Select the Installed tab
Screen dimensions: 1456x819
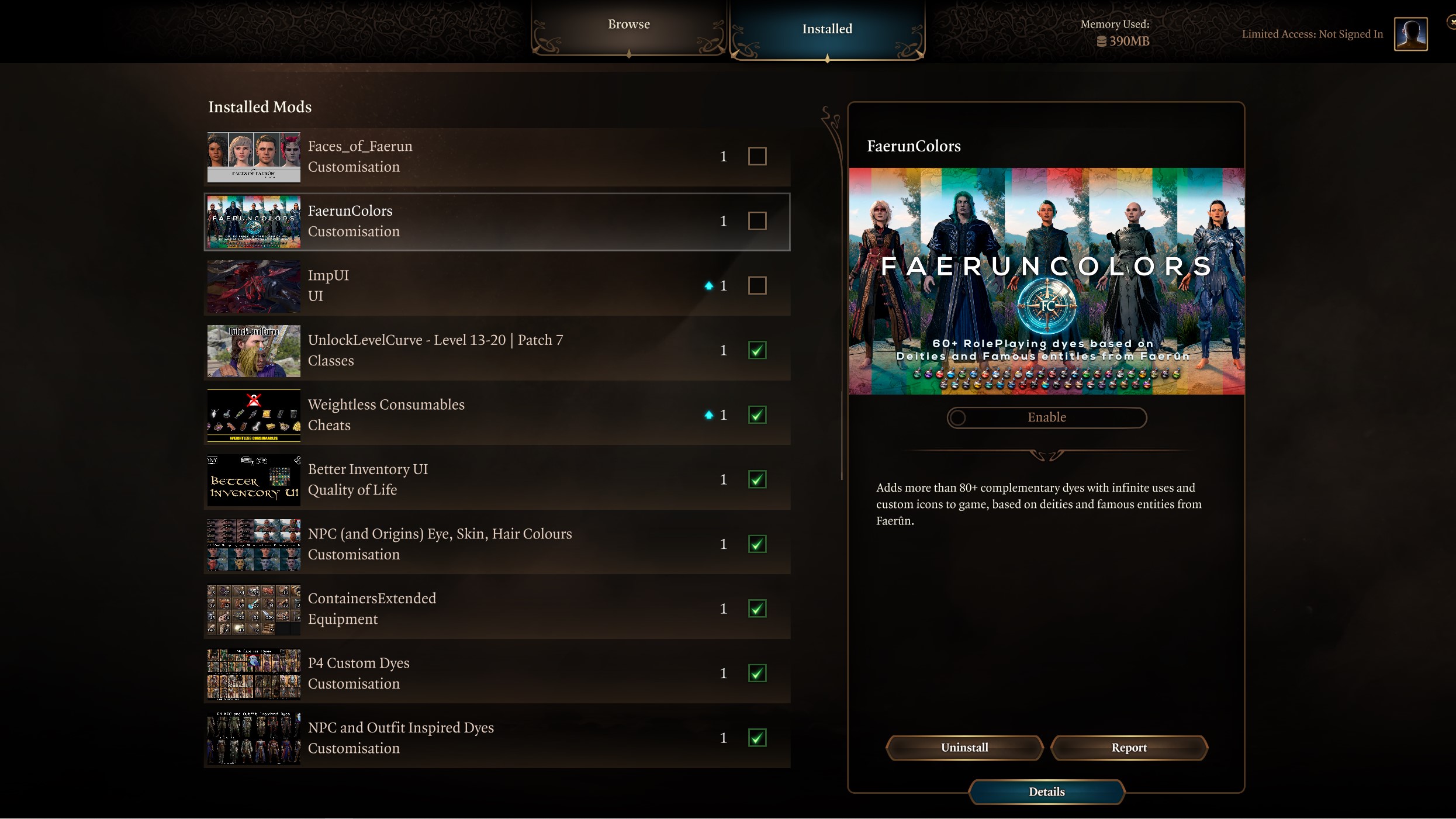click(x=826, y=28)
